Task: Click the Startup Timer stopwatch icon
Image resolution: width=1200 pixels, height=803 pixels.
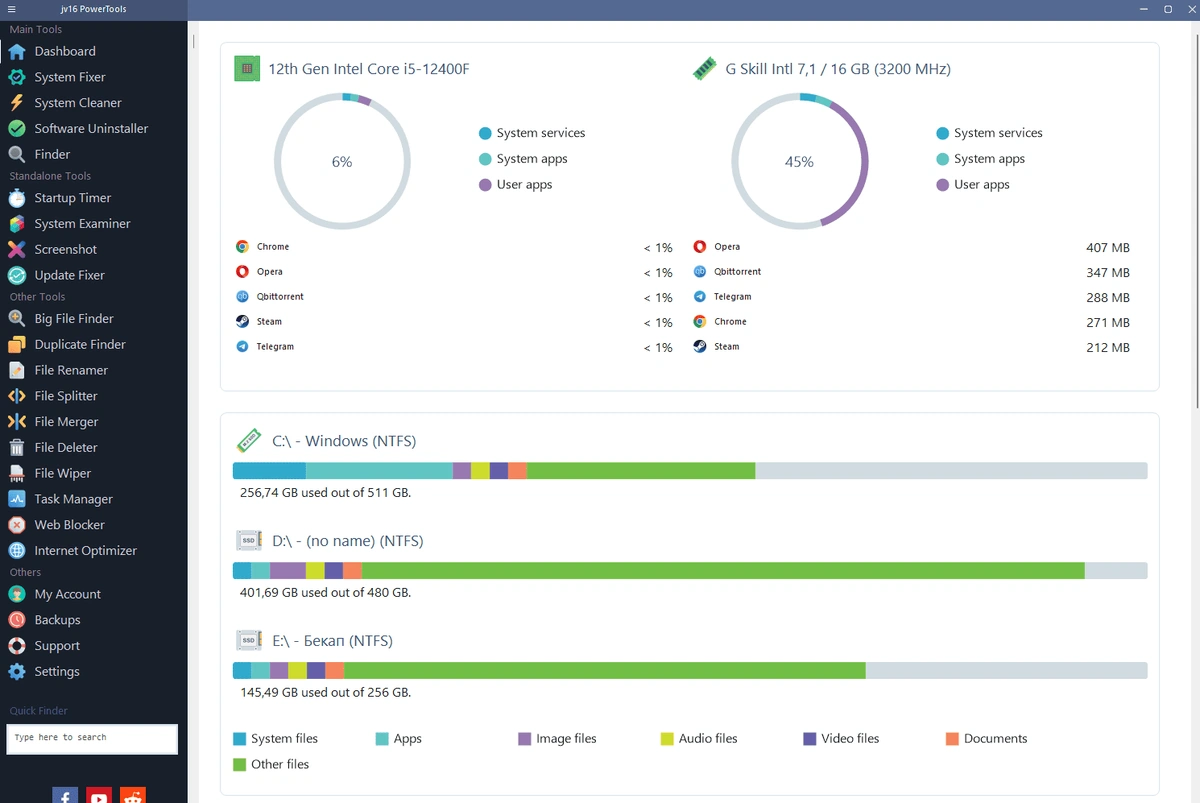Action: pyautogui.click(x=16, y=198)
